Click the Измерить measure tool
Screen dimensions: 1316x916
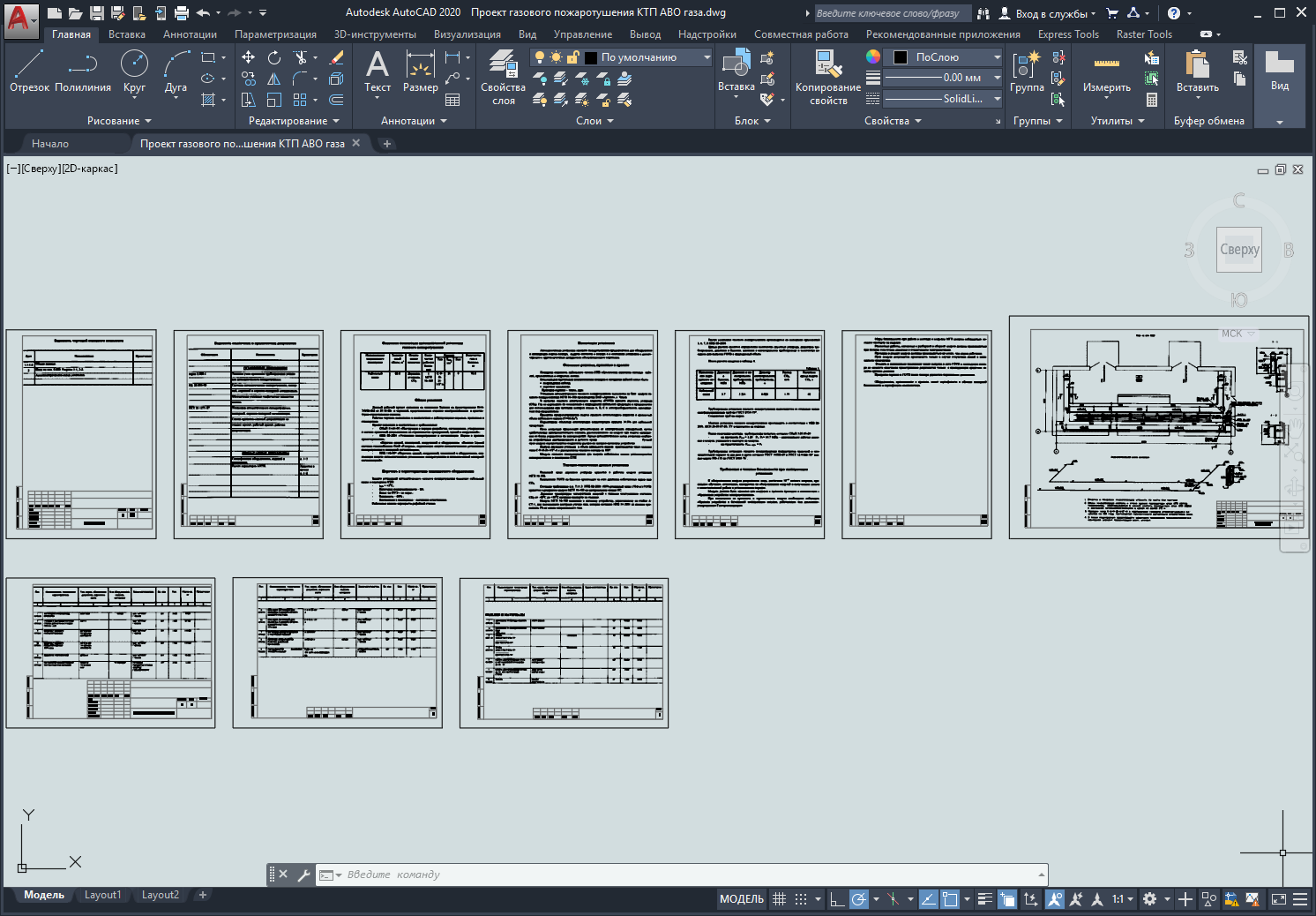1106,71
